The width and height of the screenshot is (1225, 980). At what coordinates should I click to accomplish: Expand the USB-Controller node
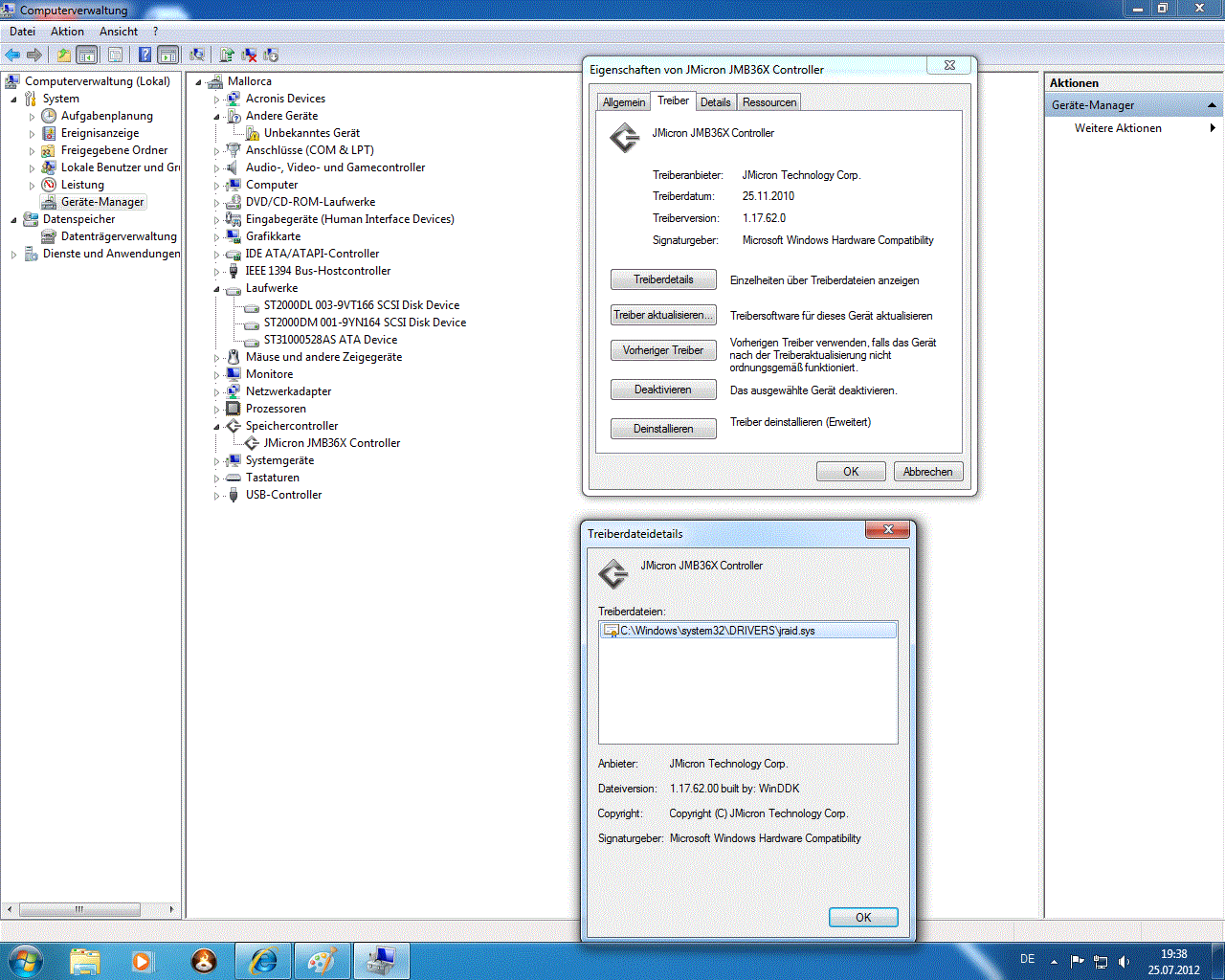[x=216, y=496]
